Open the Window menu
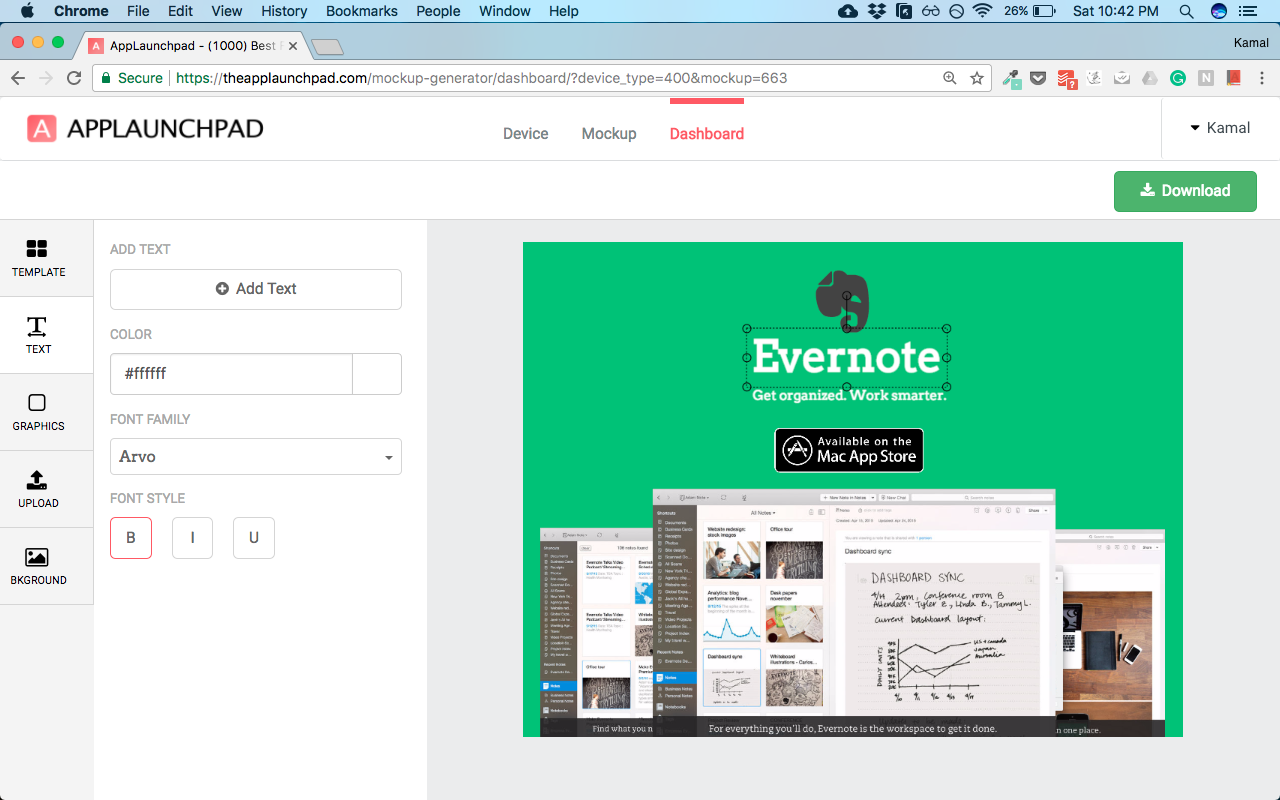This screenshot has width=1280, height=800. pyautogui.click(x=505, y=11)
